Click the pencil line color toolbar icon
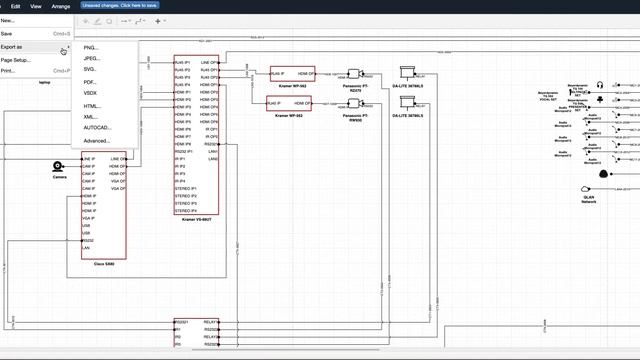640x360 pixels. [97, 21]
